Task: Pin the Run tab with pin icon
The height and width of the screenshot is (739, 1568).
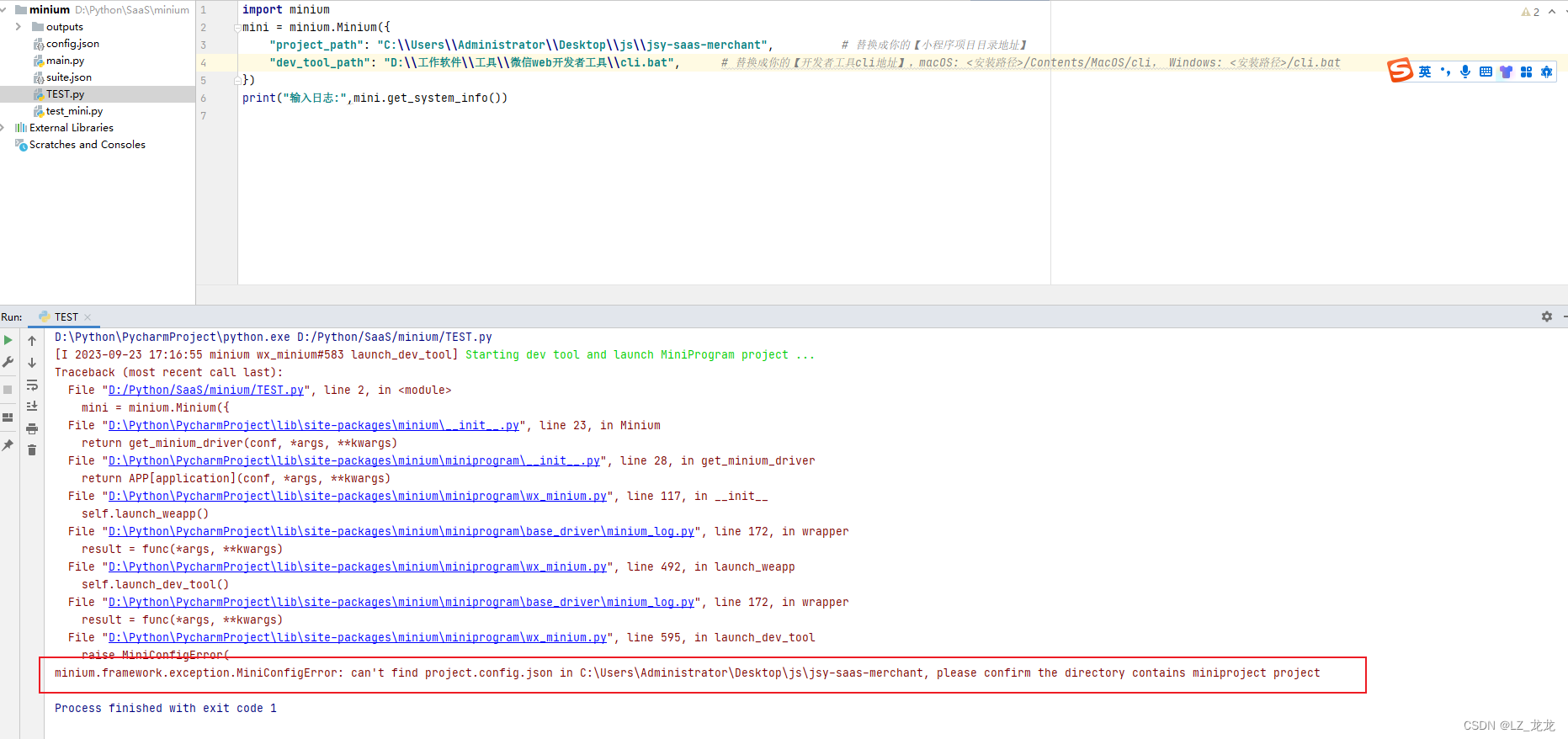Action: [x=8, y=444]
